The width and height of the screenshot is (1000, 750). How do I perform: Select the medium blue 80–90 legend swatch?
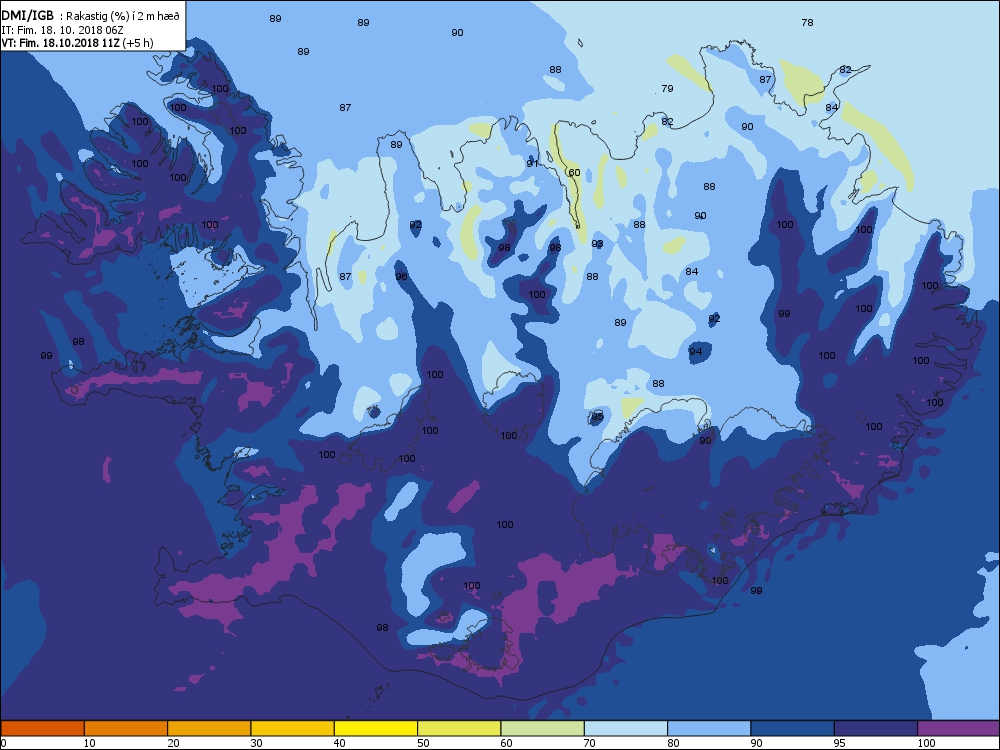coord(709,728)
